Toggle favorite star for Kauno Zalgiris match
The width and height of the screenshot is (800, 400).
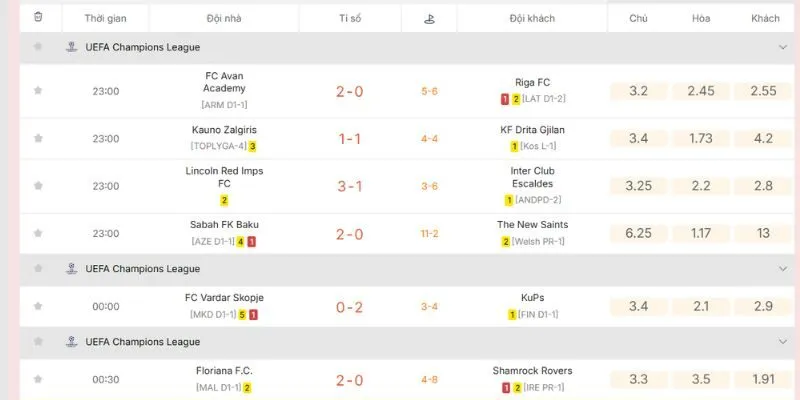pos(38,138)
